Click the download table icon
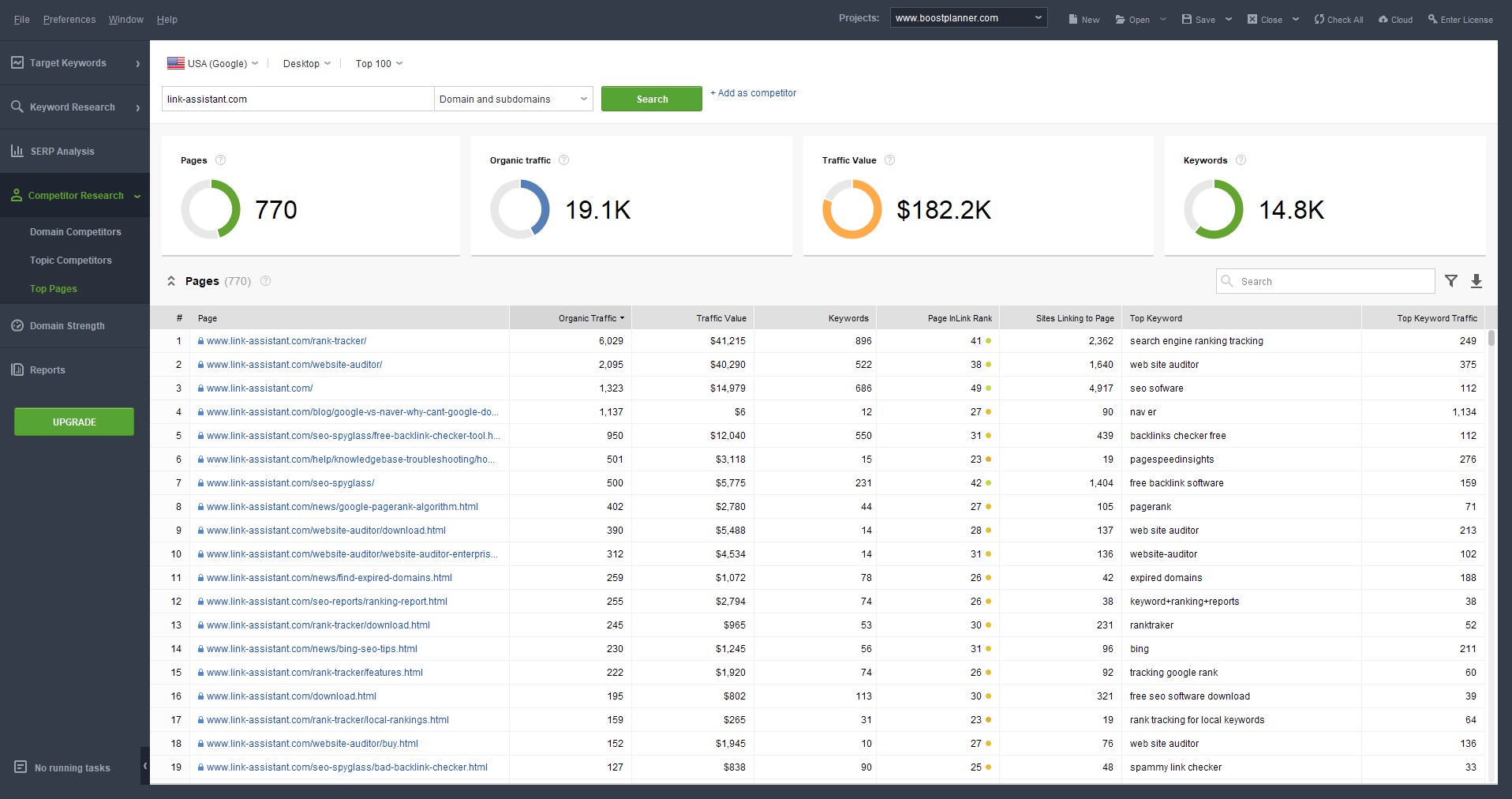1512x799 pixels. [x=1476, y=280]
